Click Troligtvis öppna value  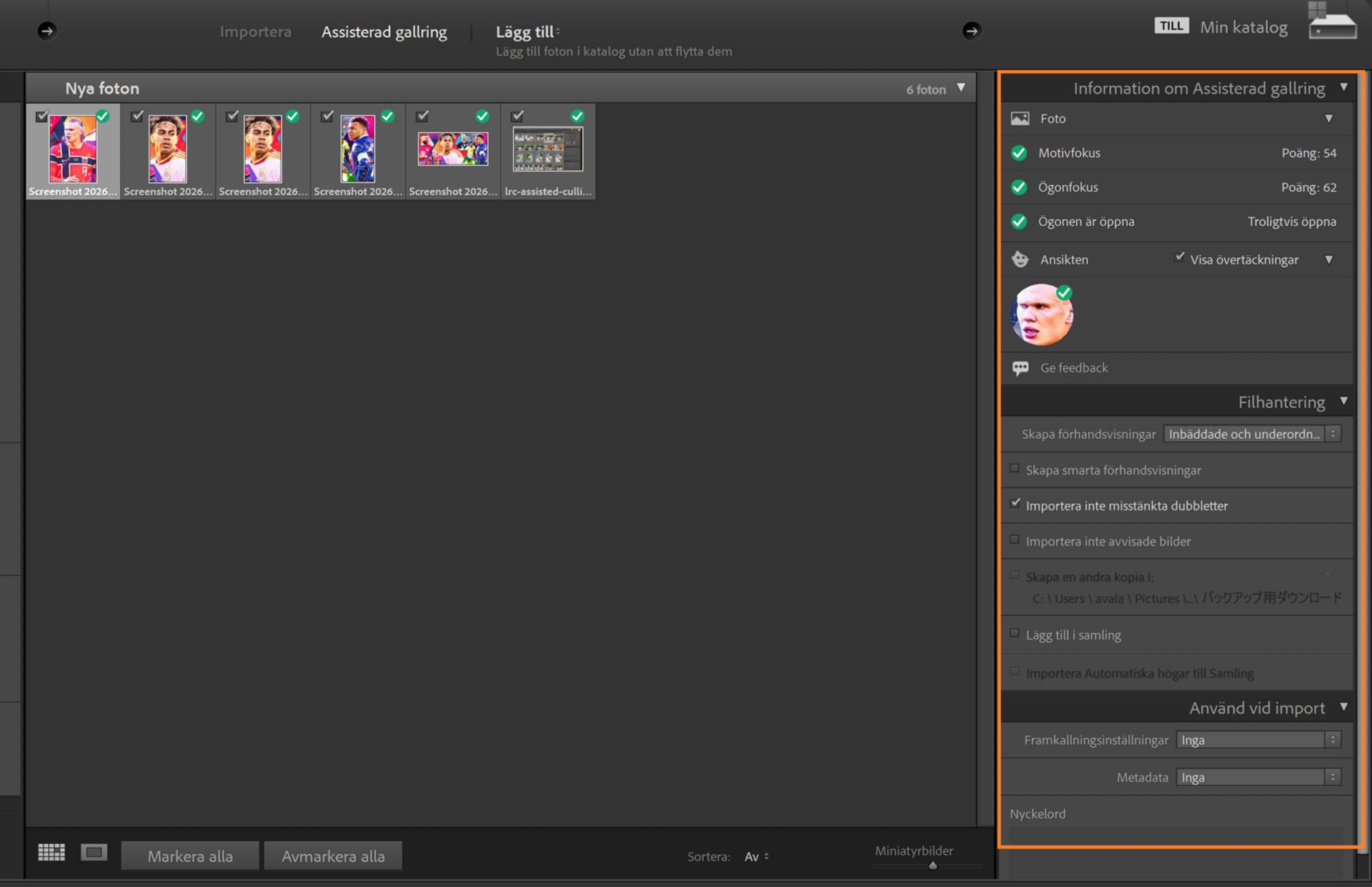1292,222
